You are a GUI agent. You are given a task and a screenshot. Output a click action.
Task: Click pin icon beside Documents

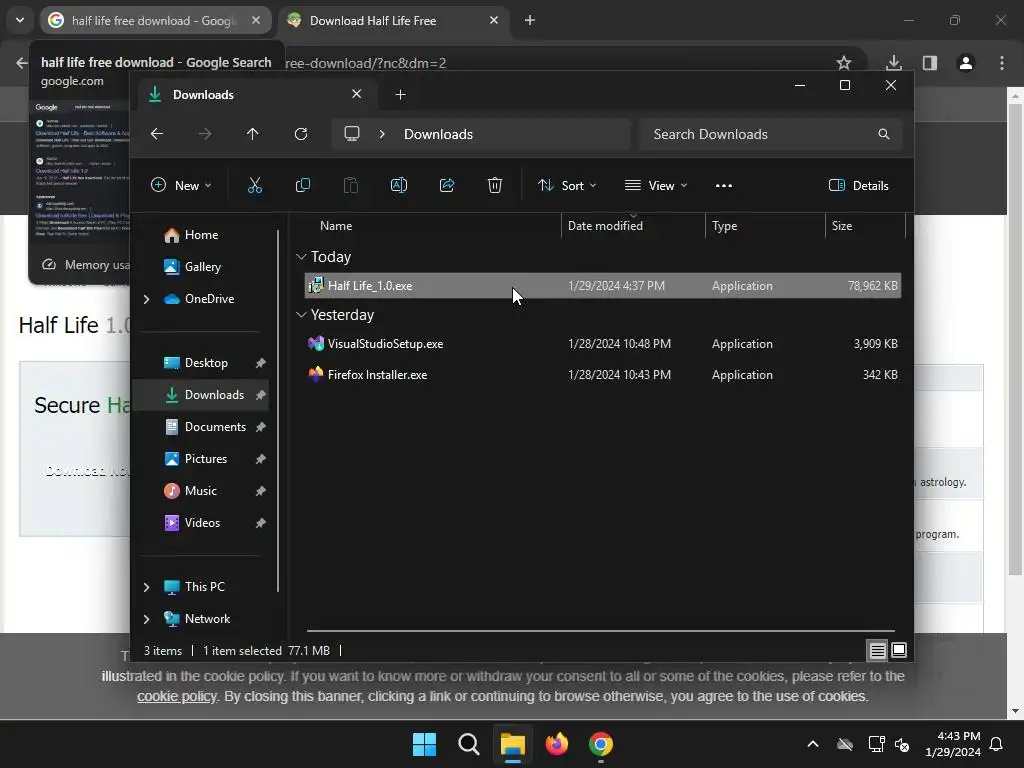point(261,427)
